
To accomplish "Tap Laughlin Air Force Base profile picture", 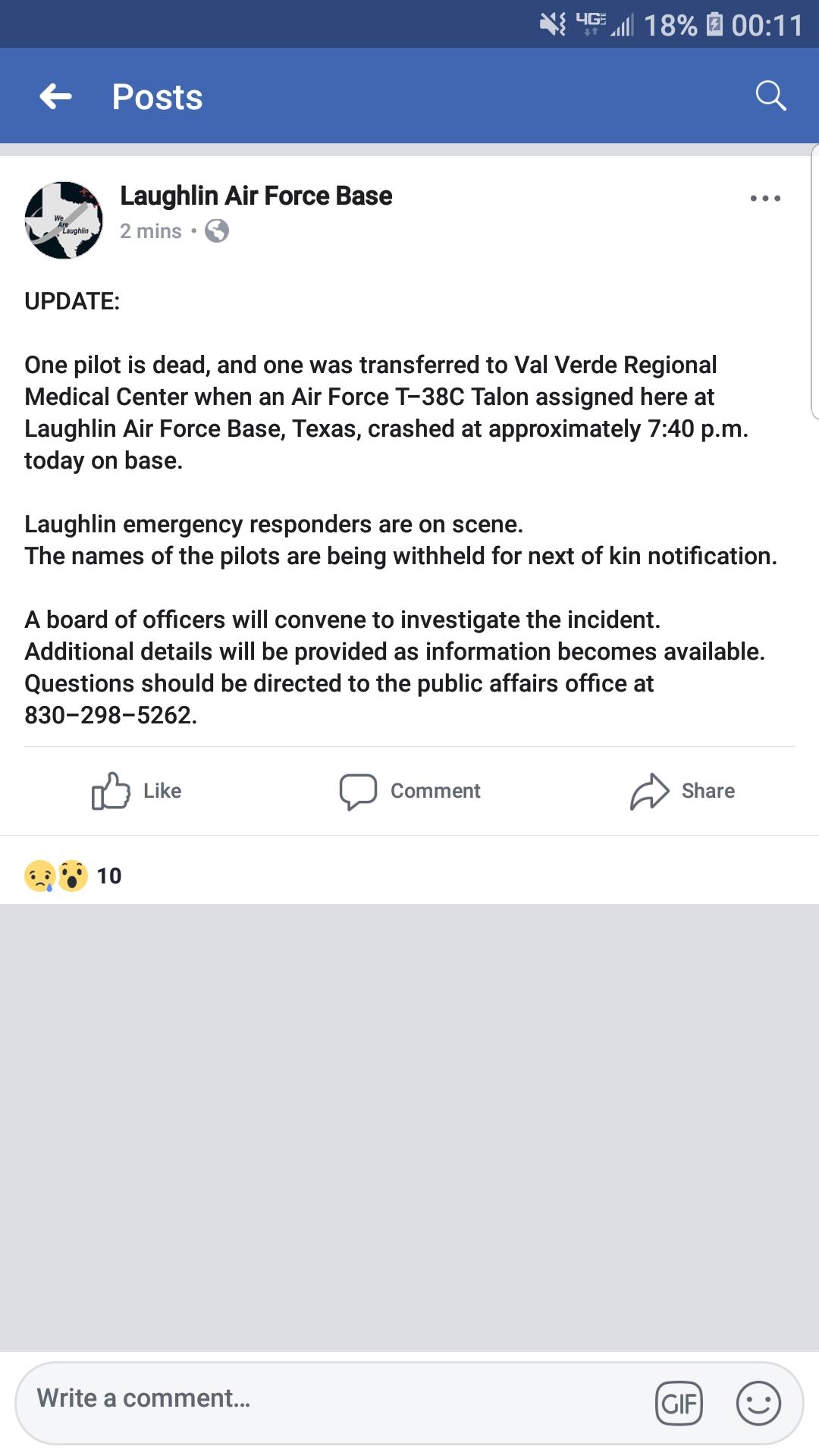I will point(64,220).
